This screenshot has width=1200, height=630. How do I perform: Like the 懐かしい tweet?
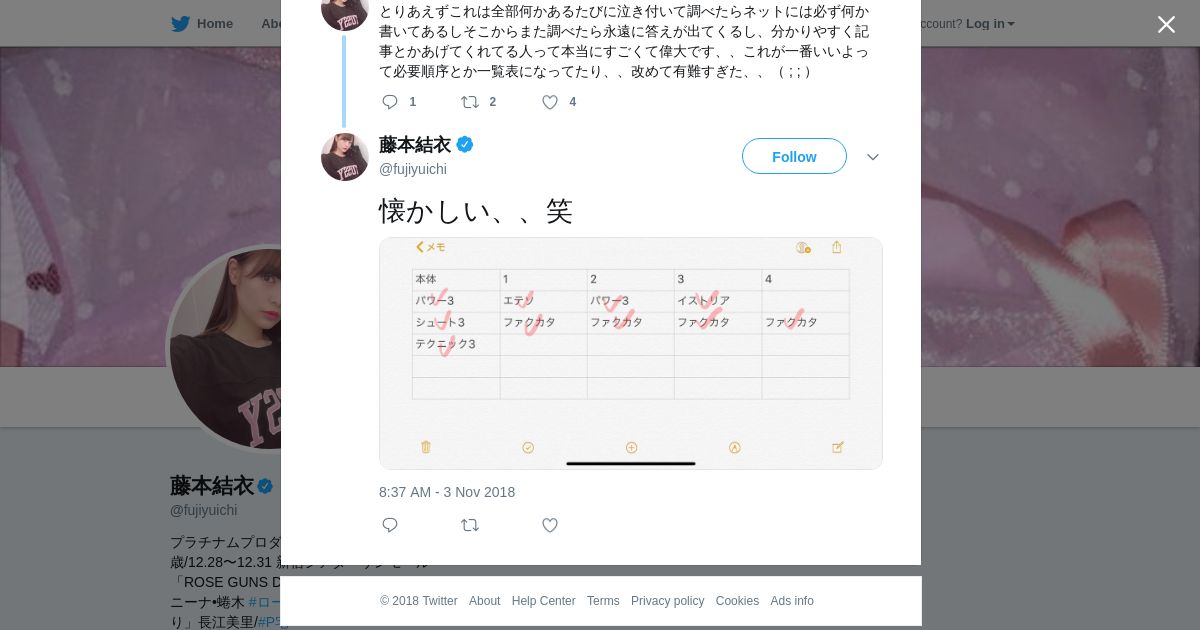pos(550,525)
